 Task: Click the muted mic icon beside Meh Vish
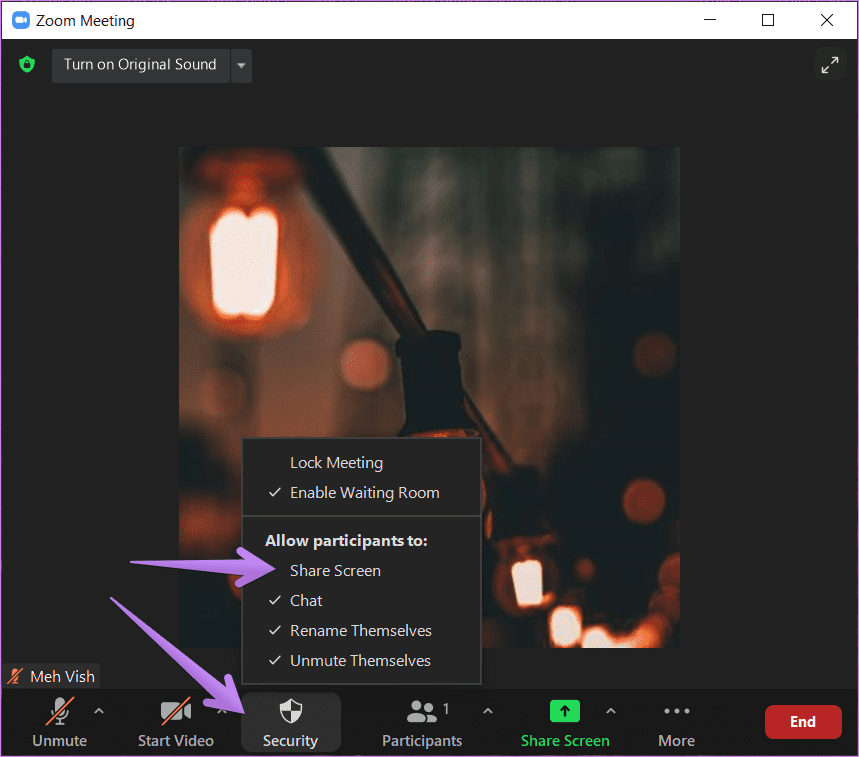click(x=13, y=675)
